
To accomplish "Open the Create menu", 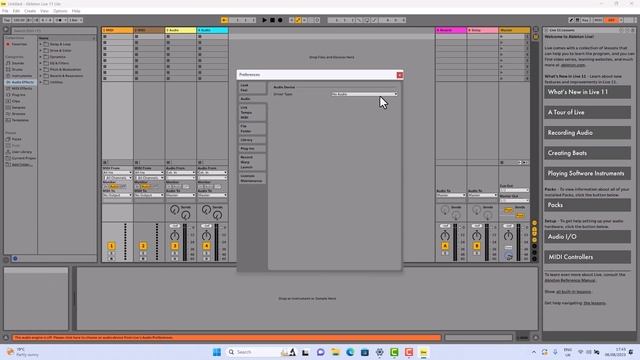I will tap(30, 11).
